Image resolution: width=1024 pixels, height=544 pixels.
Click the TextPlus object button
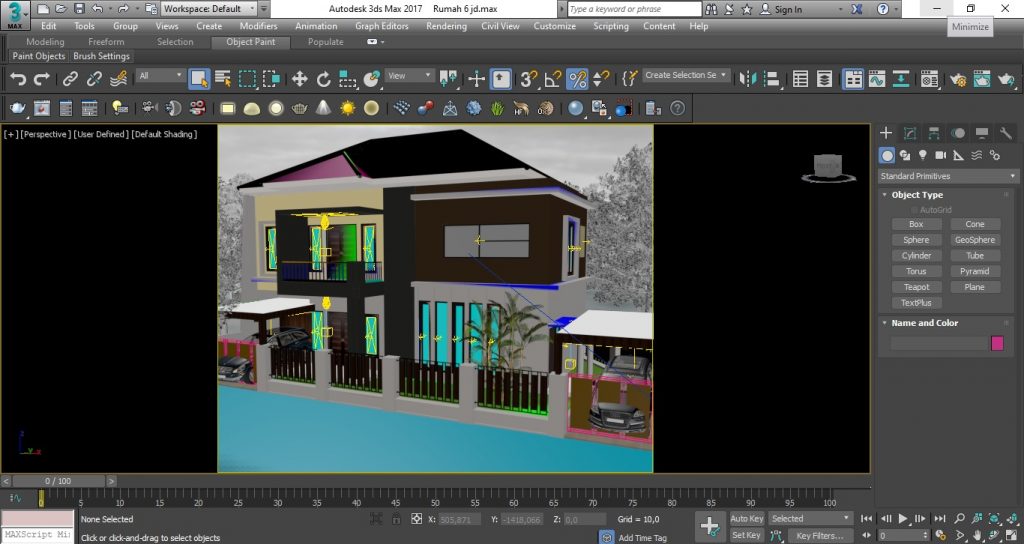(916, 302)
